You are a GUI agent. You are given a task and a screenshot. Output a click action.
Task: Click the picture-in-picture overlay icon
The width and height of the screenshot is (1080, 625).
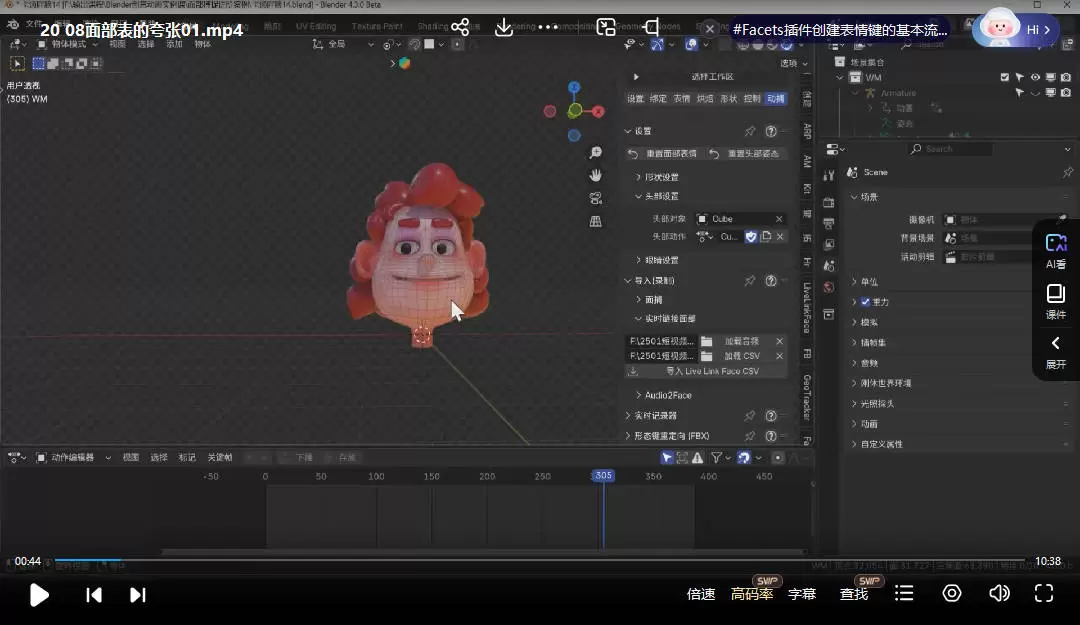(605, 28)
